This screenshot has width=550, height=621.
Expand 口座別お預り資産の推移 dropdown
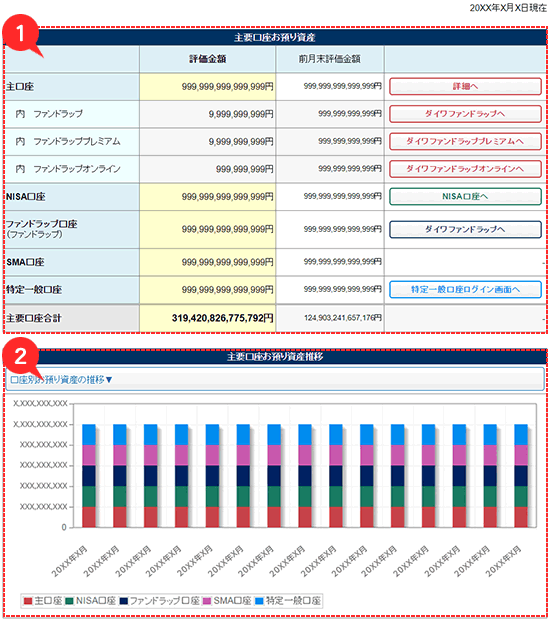click(61, 380)
